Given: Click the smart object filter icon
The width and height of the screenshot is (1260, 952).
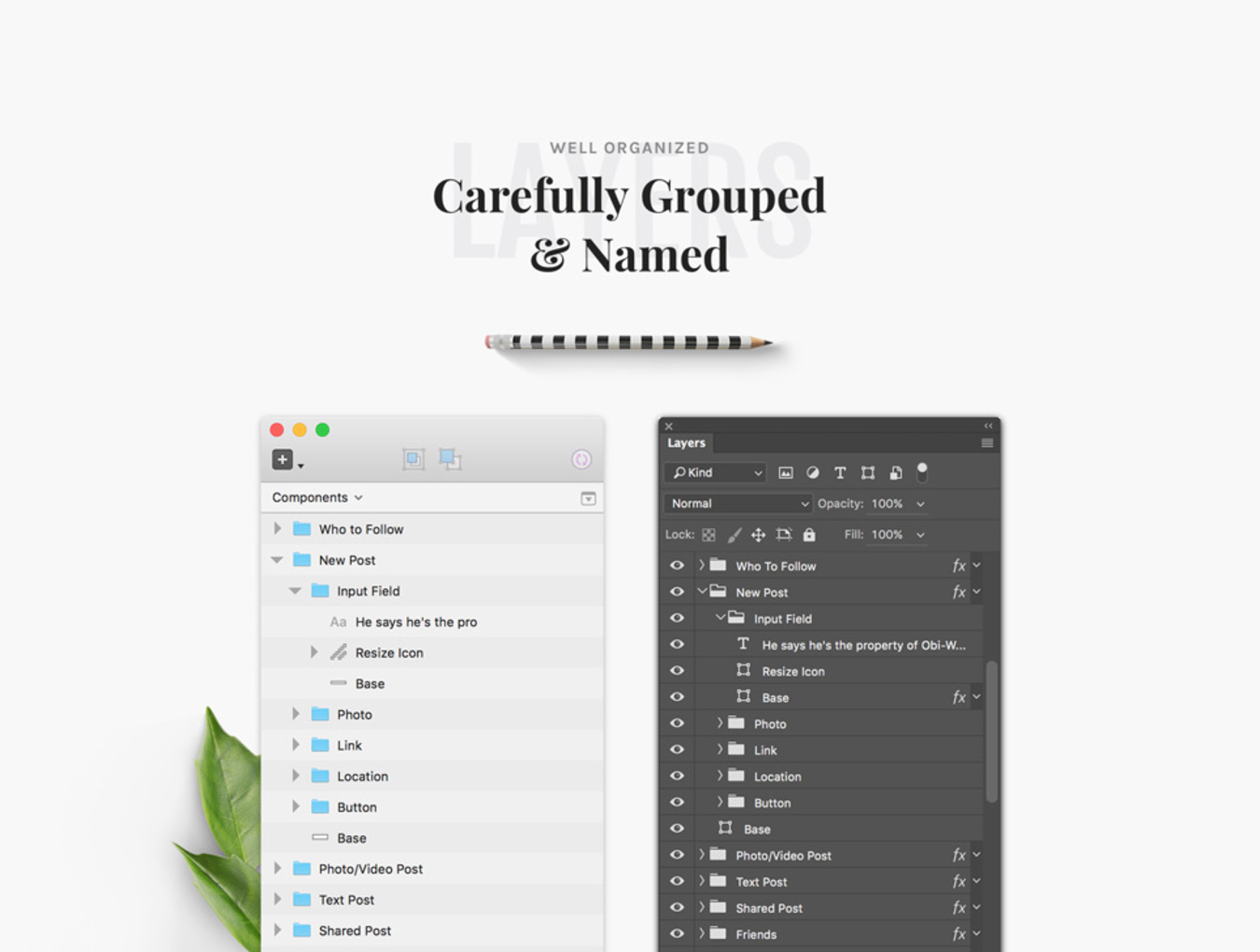Looking at the screenshot, I should pos(895,473).
